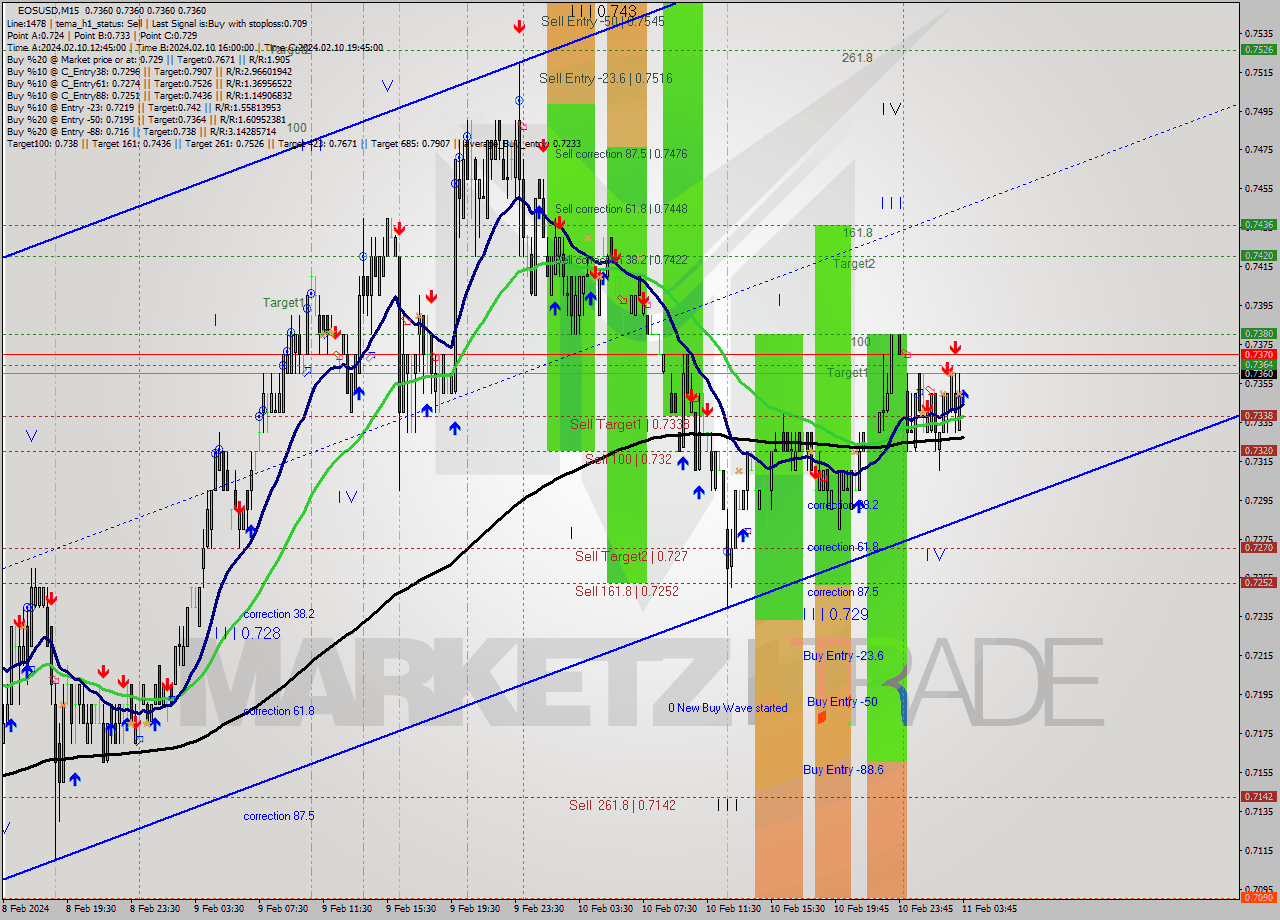The image size is (1280, 920).
Task: Click the '10 Feb 19:45' time axis label
Action: (x=862, y=909)
